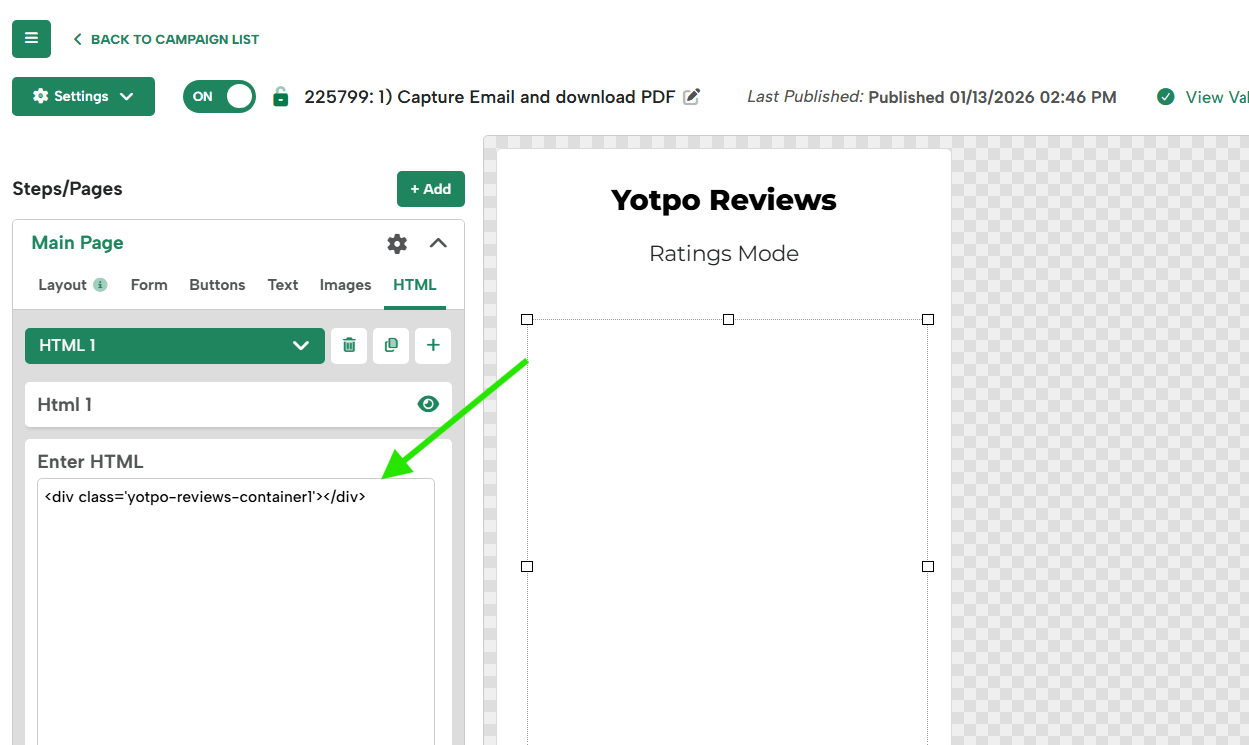Viewport: 1249px width, 745px height.
Task: Go back to campaign list
Action: pyautogui.click(x=175, y=39)
